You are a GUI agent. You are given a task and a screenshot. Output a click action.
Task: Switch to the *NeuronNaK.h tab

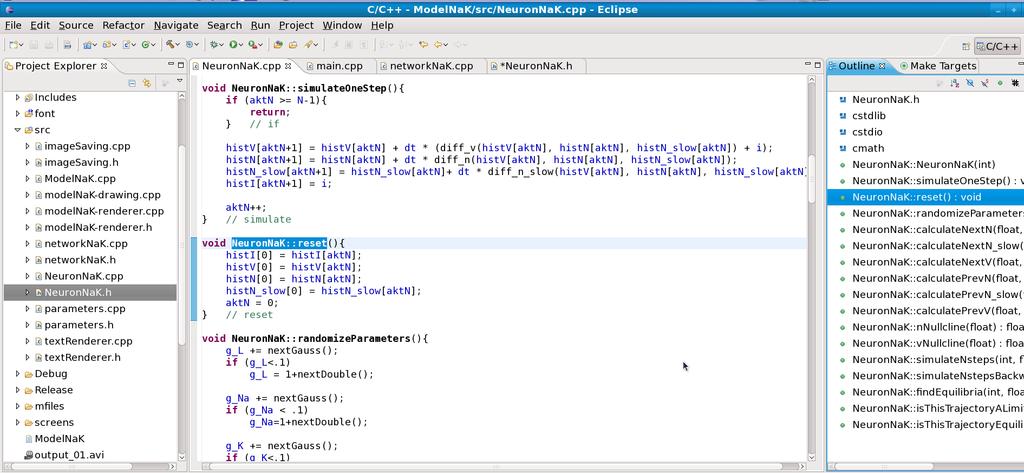point(536,66)
